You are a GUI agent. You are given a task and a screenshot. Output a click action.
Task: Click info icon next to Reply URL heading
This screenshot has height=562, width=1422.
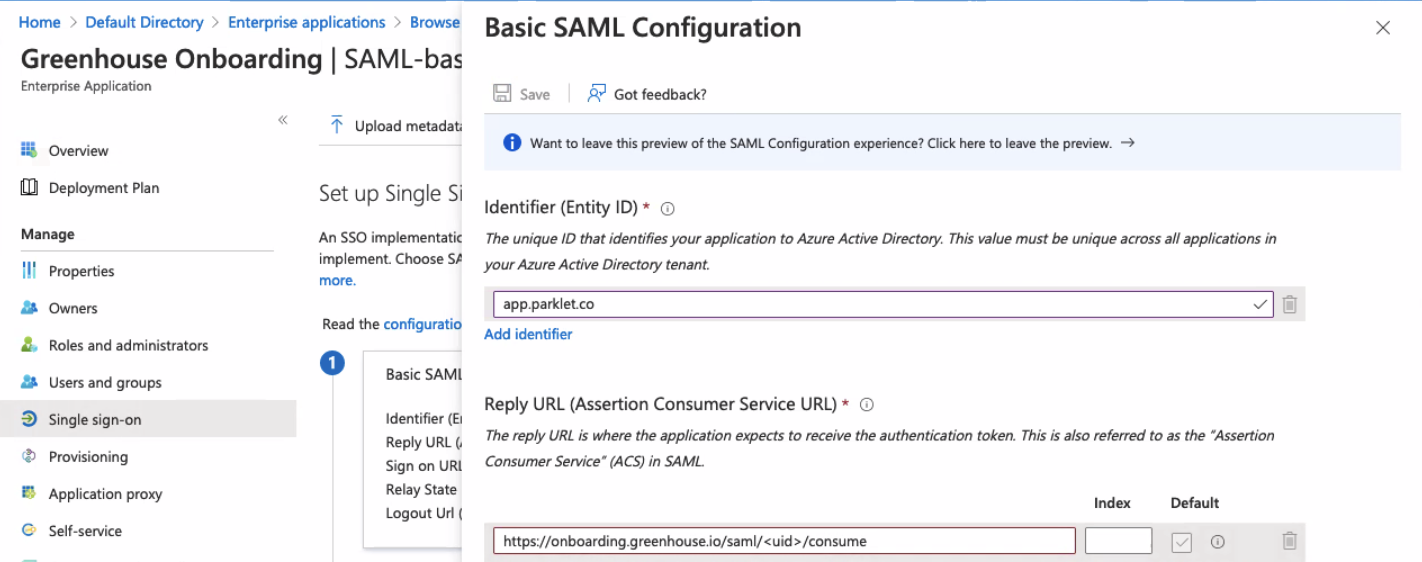coord(867,405)
